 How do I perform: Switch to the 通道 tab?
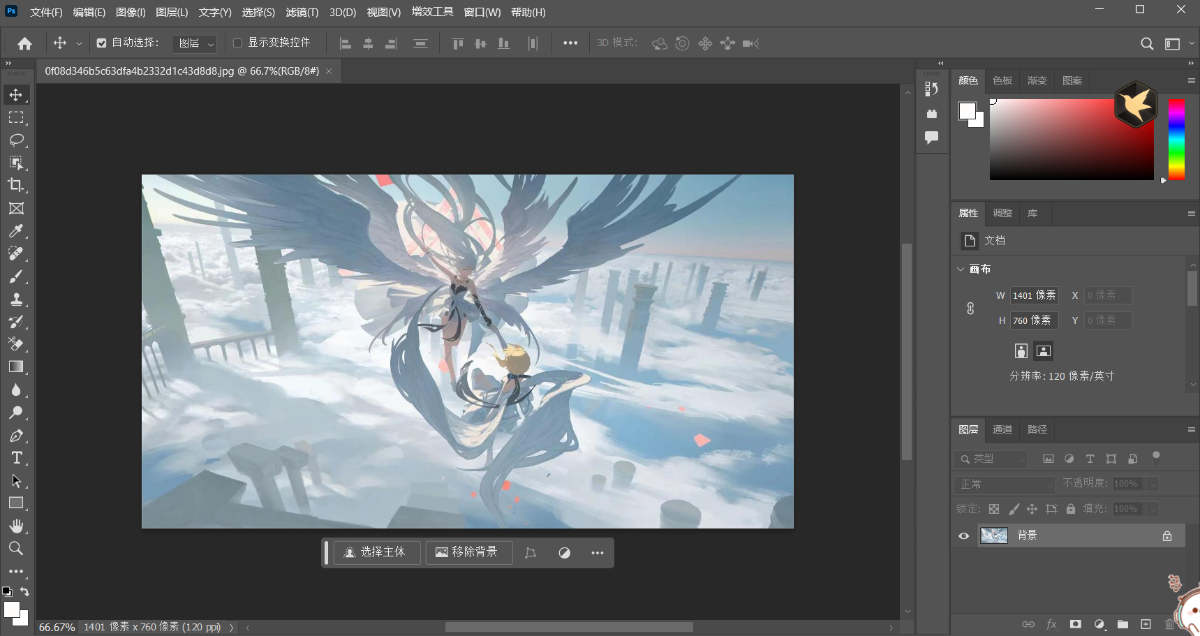(x=1002, y=429)
